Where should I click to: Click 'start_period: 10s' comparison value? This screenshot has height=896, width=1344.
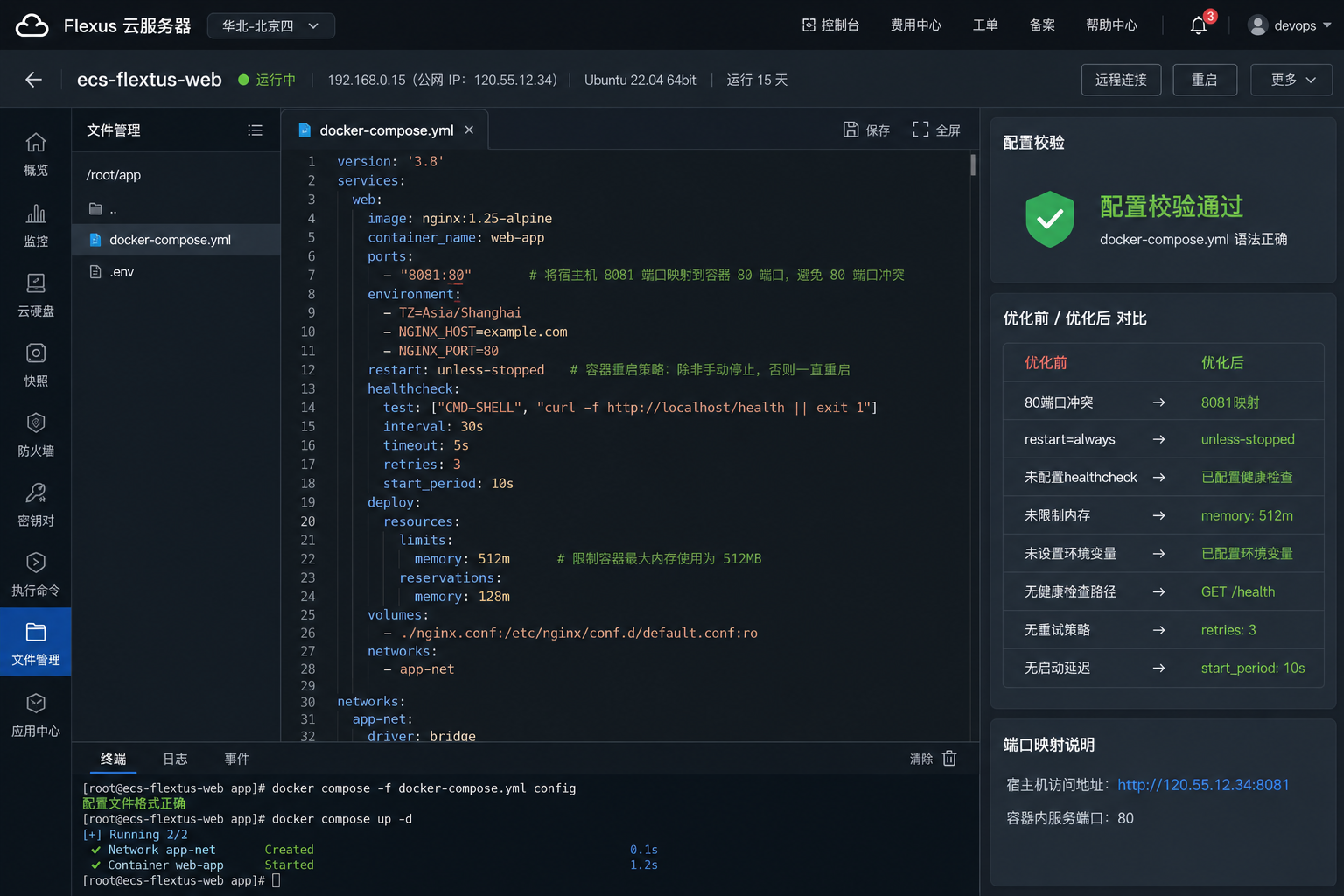[1253, 668]
